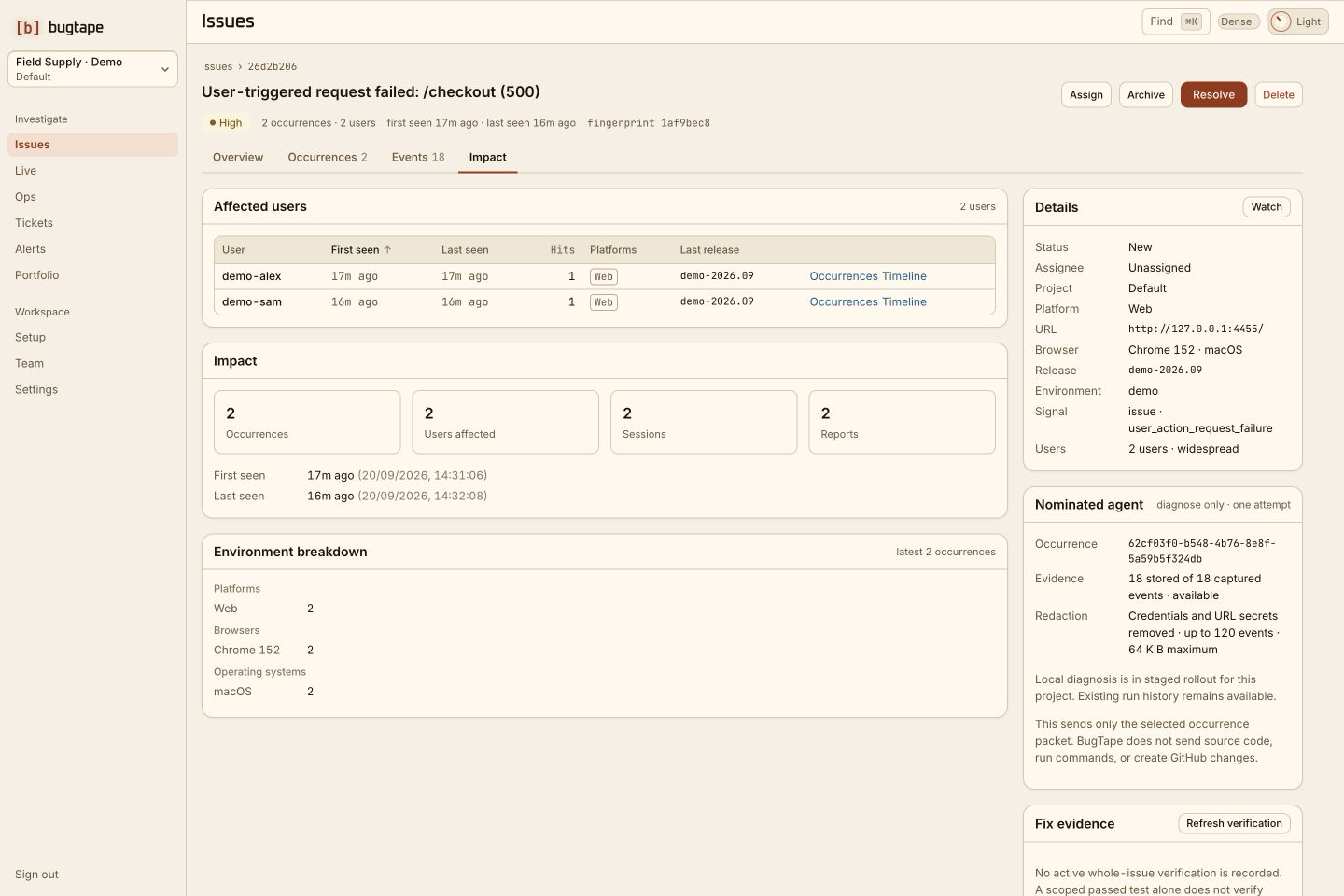Click fingerprint 1af9bec8 text
Screen dimensions: 1344x896
pos(649,123)
